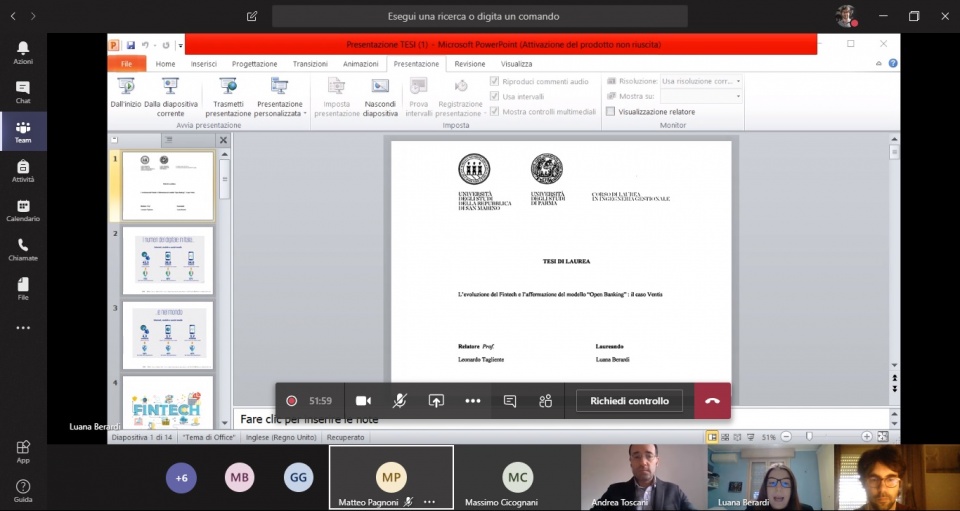
Task: Toggle Usa intervalli checkbox
Action: (495, 97)
